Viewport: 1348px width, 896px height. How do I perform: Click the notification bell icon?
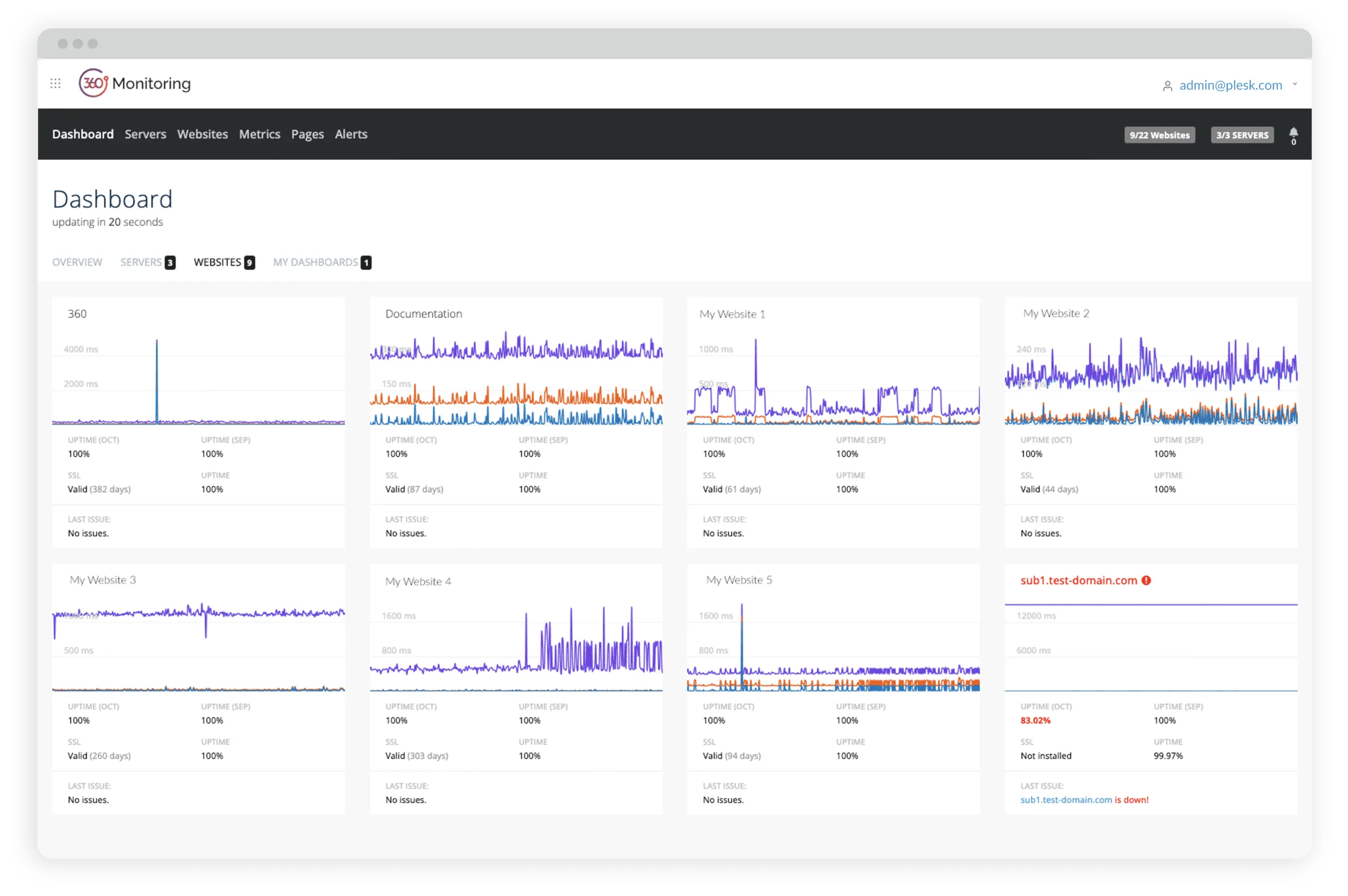click(1293, 134)
